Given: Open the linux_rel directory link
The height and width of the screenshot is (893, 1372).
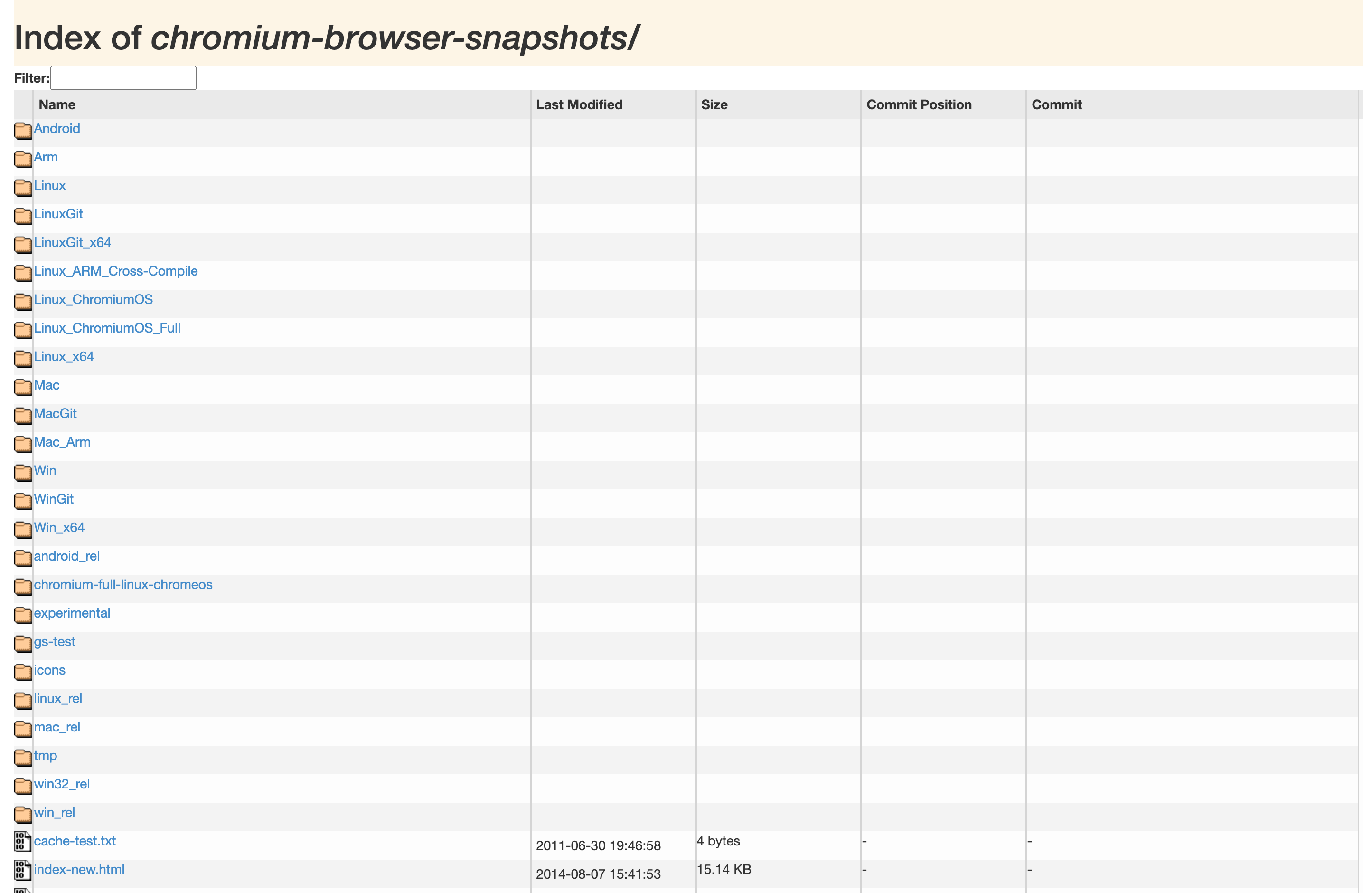Looking at the screenshot, I should pyautogui.click(x=58, y=699).
